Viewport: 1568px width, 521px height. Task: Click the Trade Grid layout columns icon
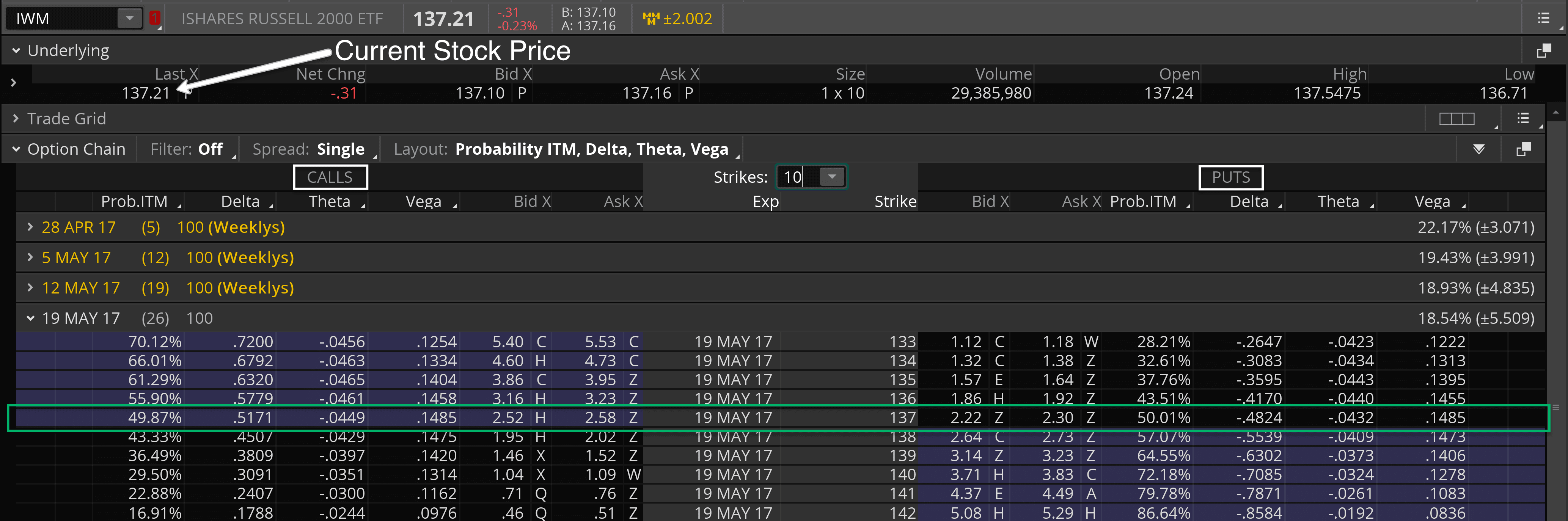coord(1456,119)
